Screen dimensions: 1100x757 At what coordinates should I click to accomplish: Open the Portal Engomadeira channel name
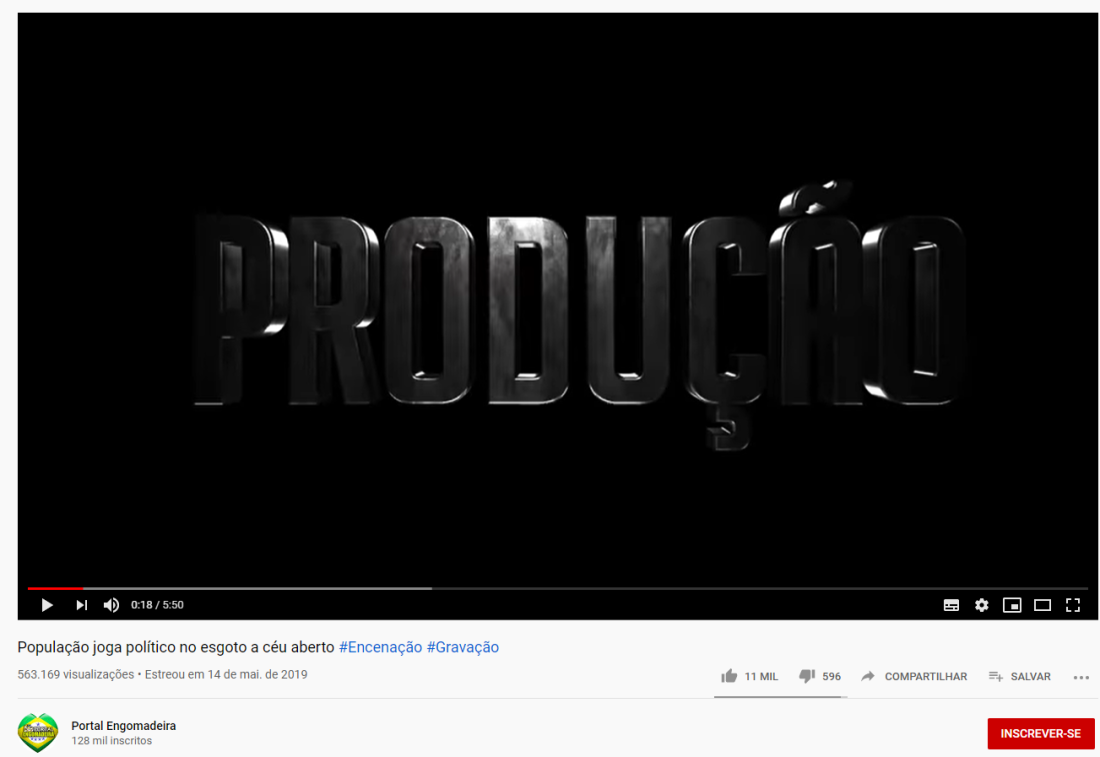[x=123, y=725]
